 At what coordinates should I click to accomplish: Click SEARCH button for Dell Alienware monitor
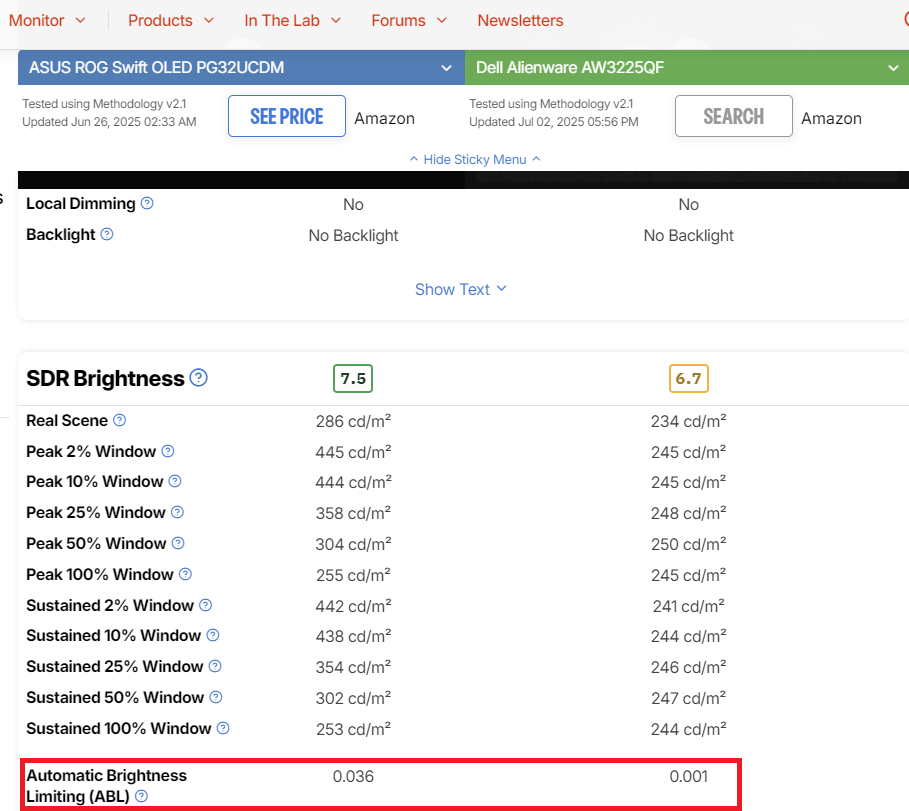pyautogui.click(x=734, y=116)
